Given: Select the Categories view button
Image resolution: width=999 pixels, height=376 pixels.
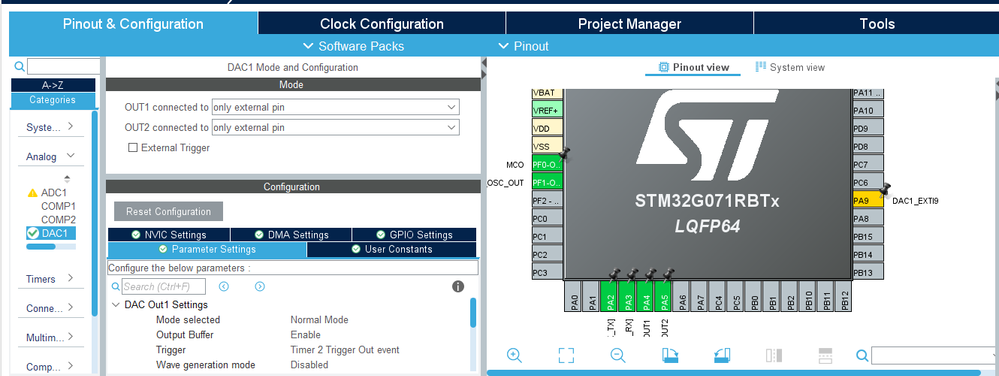Looking at the screenshot, I should coord(53,100).
